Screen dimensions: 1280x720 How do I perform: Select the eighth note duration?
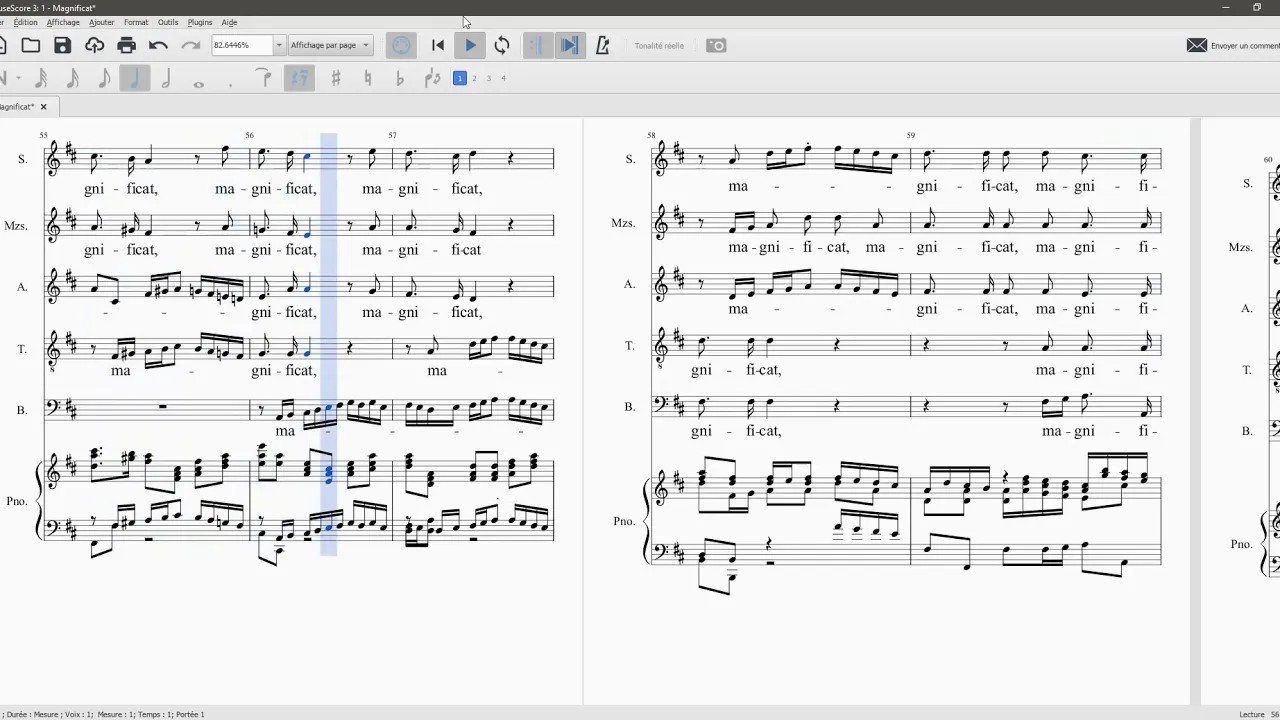[x=104, y=78]
